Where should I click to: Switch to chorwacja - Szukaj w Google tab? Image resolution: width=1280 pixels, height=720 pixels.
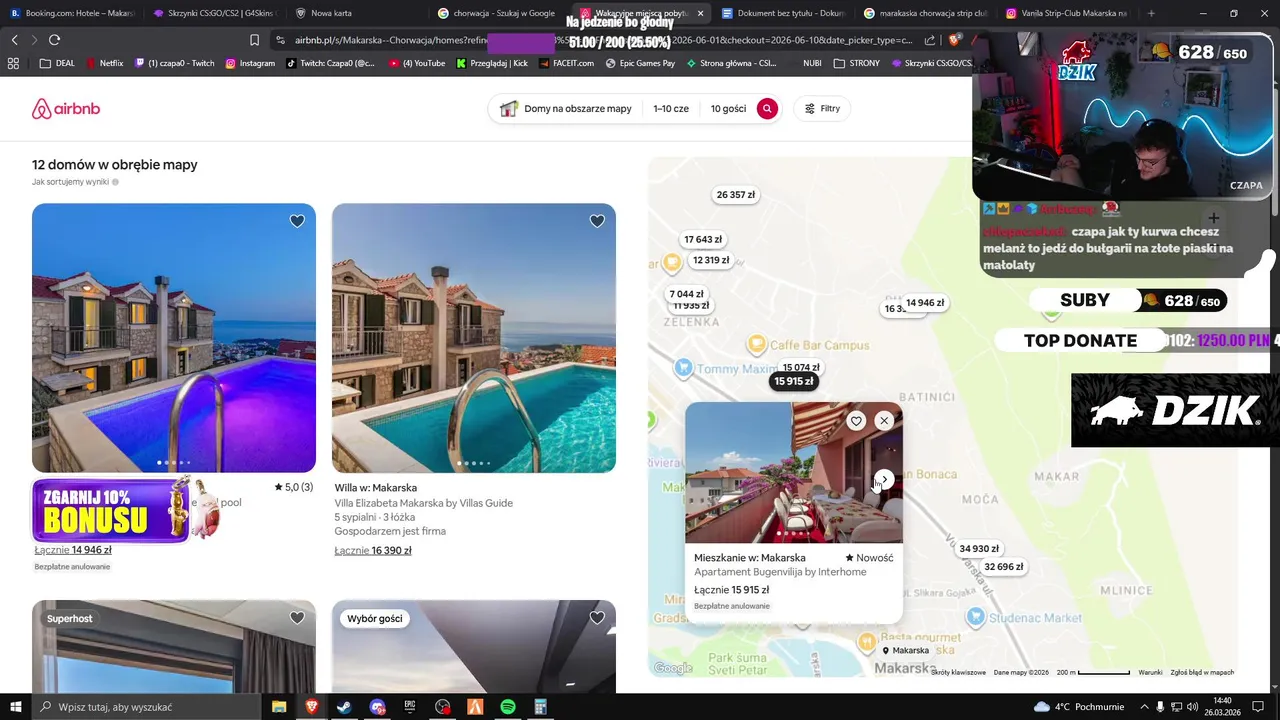point(498,13)
